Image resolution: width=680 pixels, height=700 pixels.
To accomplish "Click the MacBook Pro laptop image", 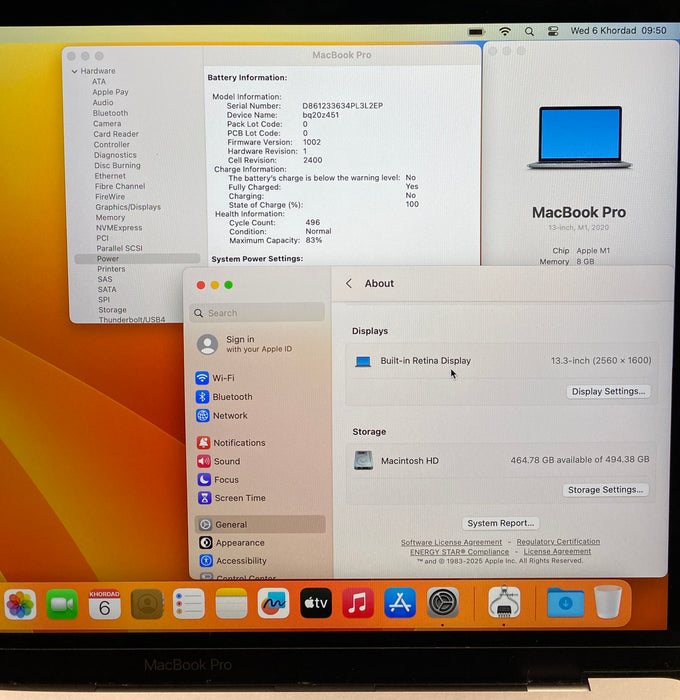I will 580,138.
